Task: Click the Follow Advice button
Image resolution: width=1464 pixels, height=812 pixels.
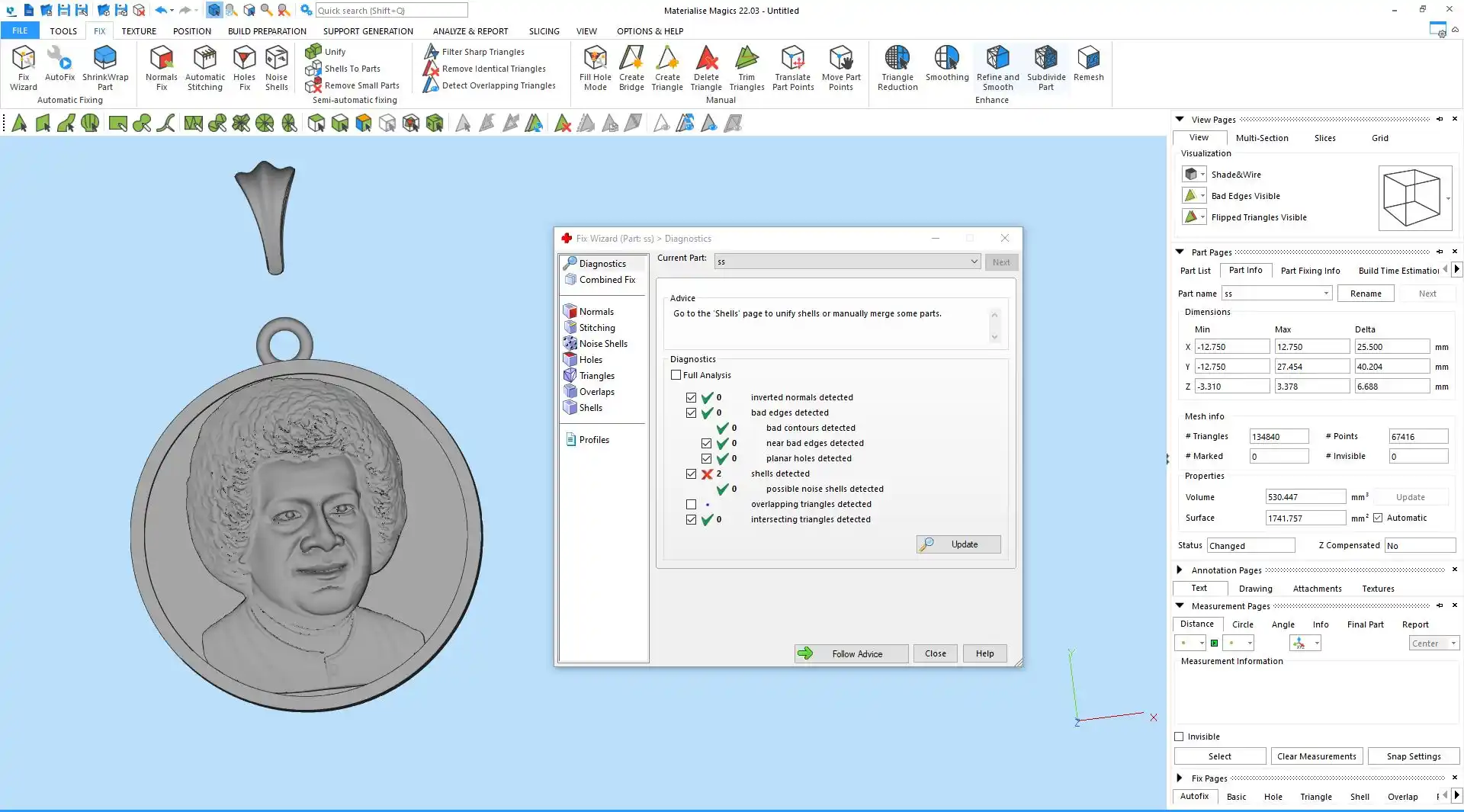Action: pos(851,654)
